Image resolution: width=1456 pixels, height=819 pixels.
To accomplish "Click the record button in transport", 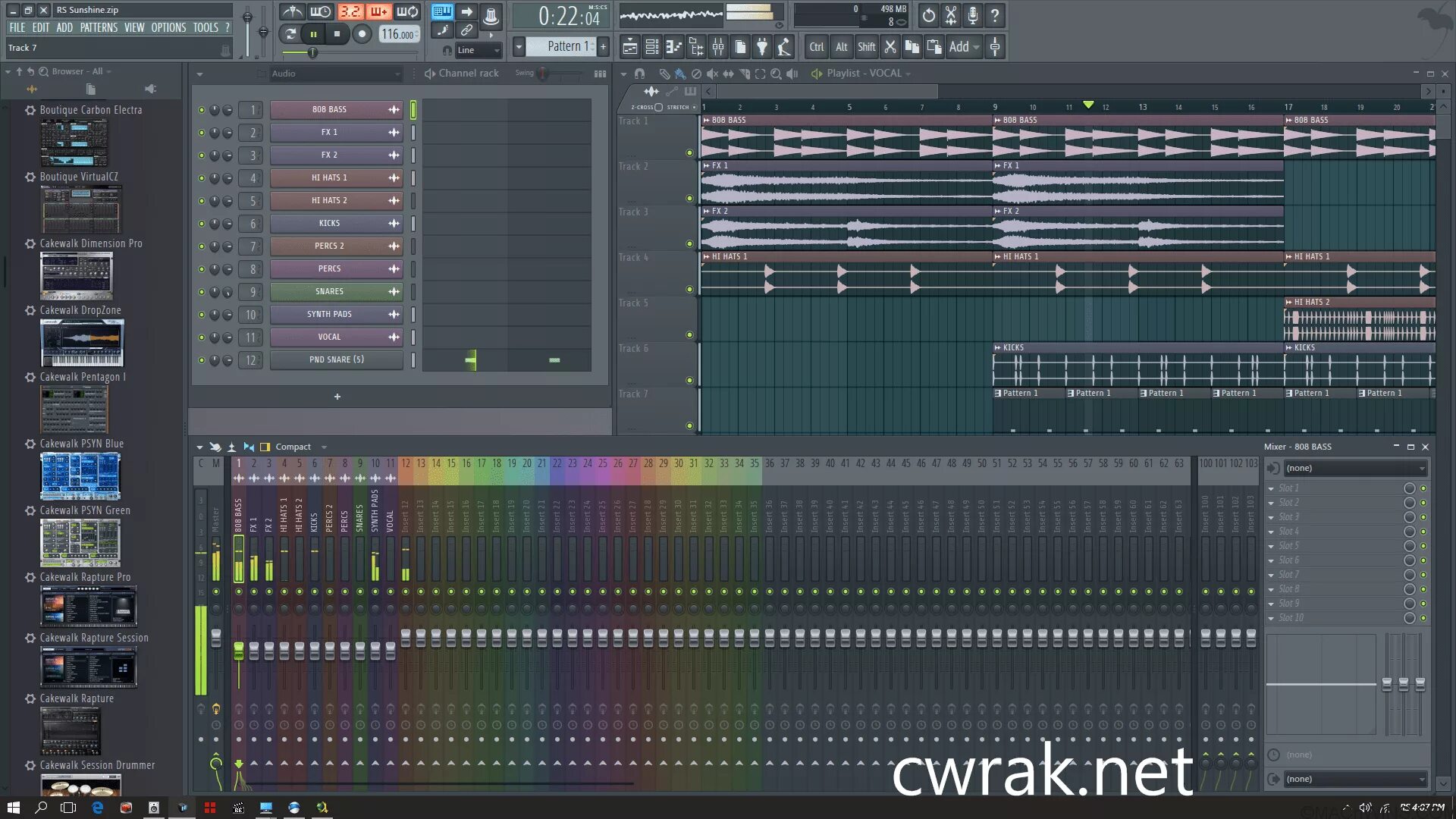I will click(362, 34).
